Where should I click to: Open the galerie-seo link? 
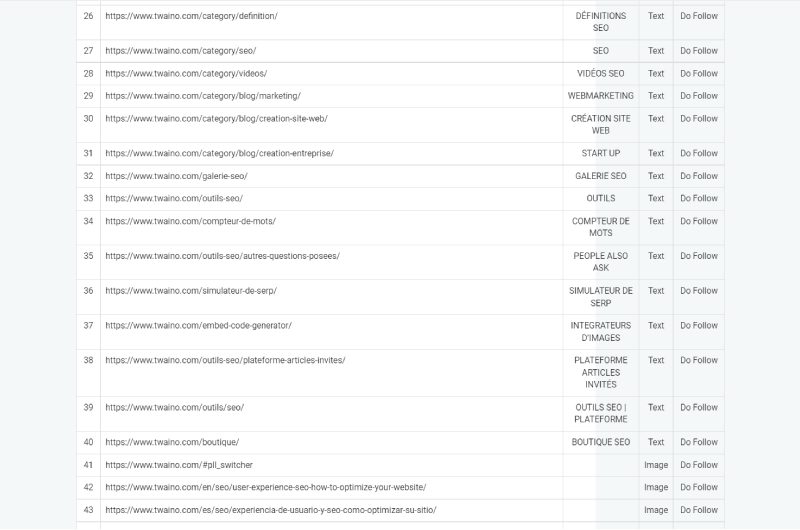pos(177,176)
